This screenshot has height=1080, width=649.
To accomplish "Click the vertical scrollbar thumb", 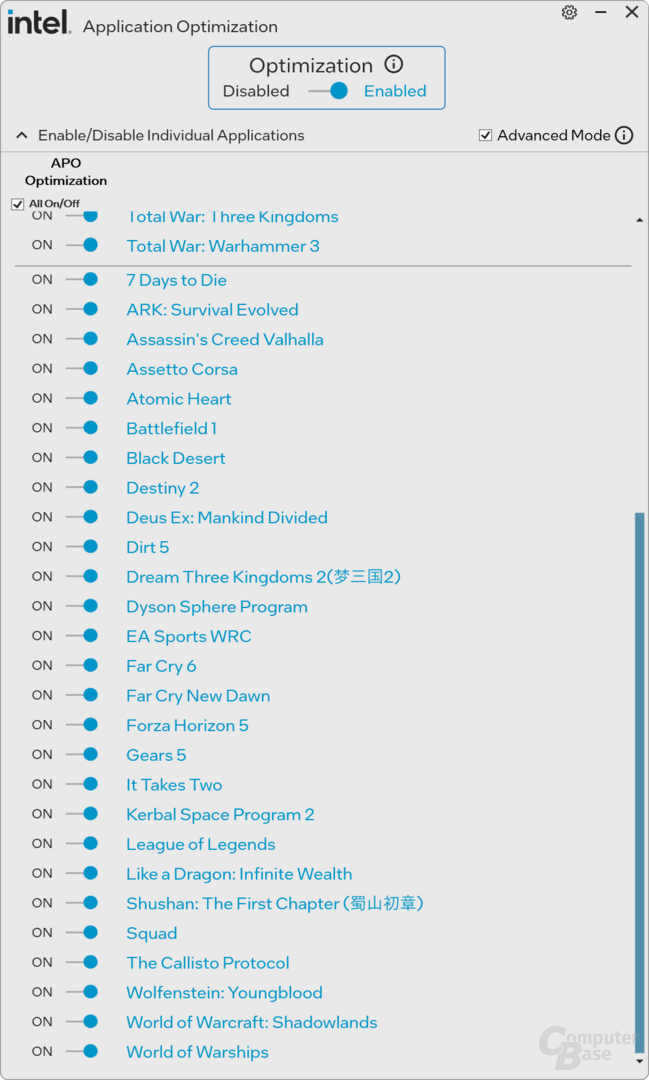I will (x=640, y=780).
